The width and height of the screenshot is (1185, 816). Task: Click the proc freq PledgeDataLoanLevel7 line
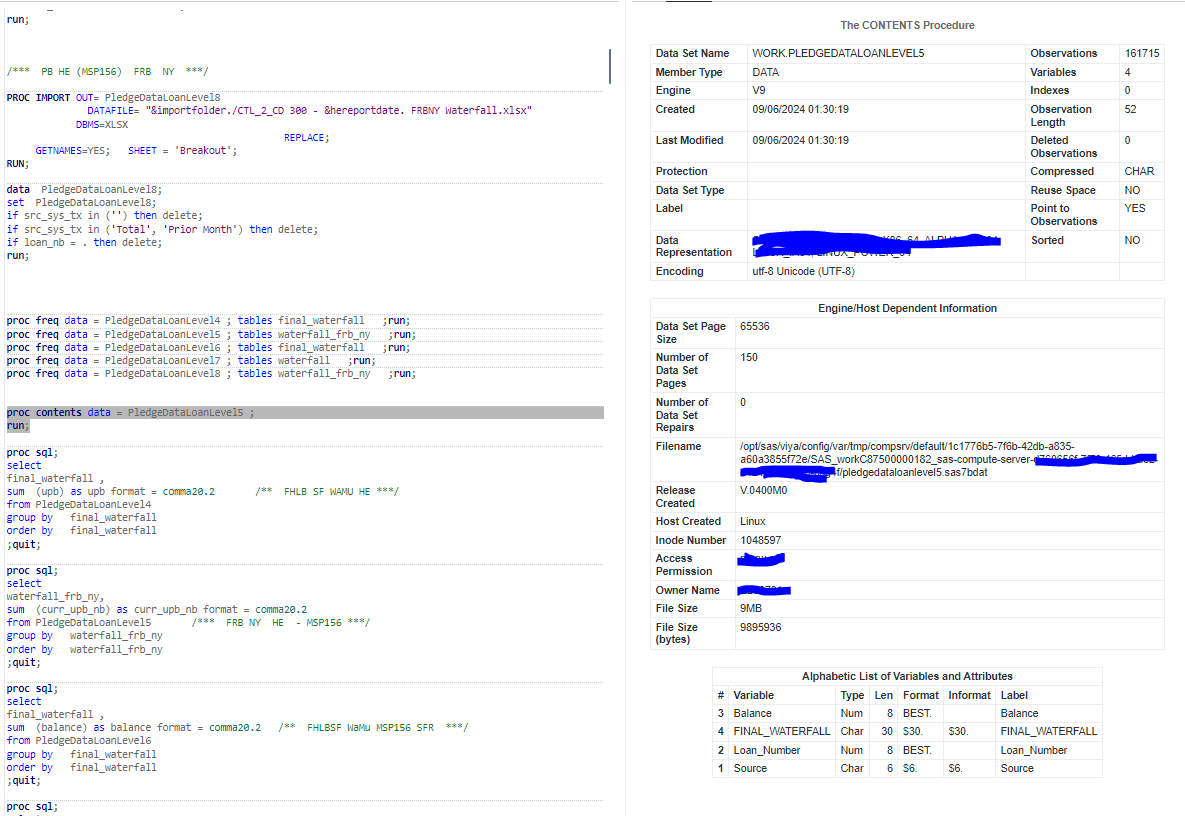pos(190,360)
